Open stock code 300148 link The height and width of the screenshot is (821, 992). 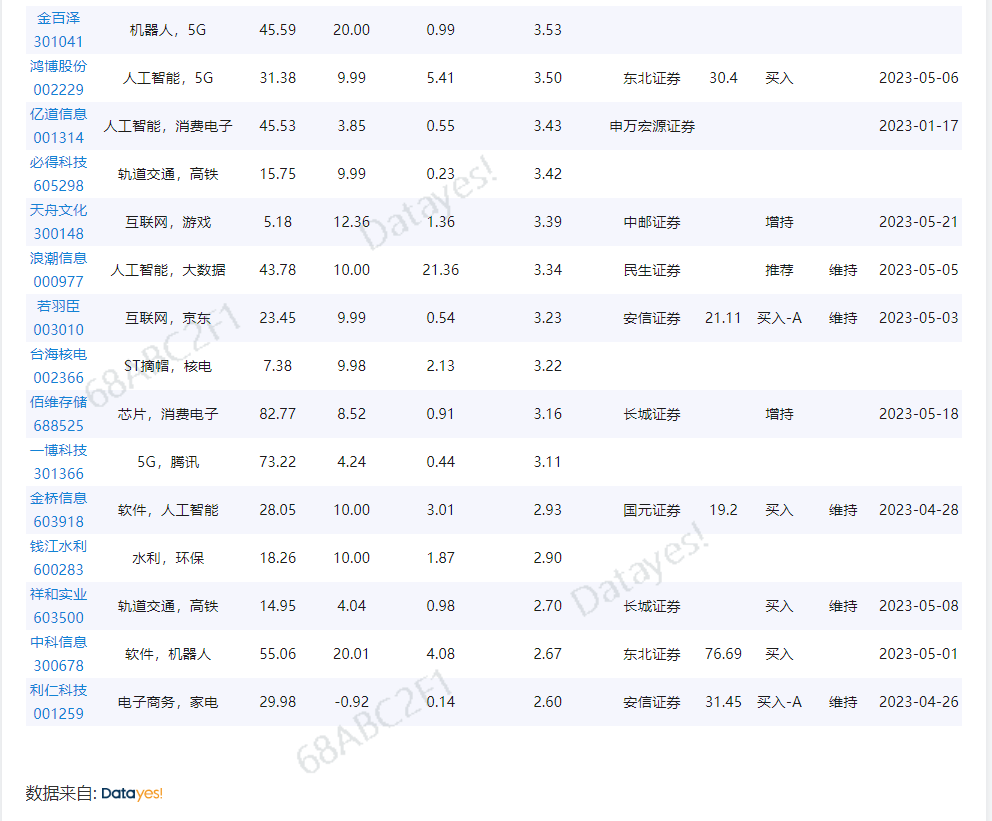click(x=58, y=234)
